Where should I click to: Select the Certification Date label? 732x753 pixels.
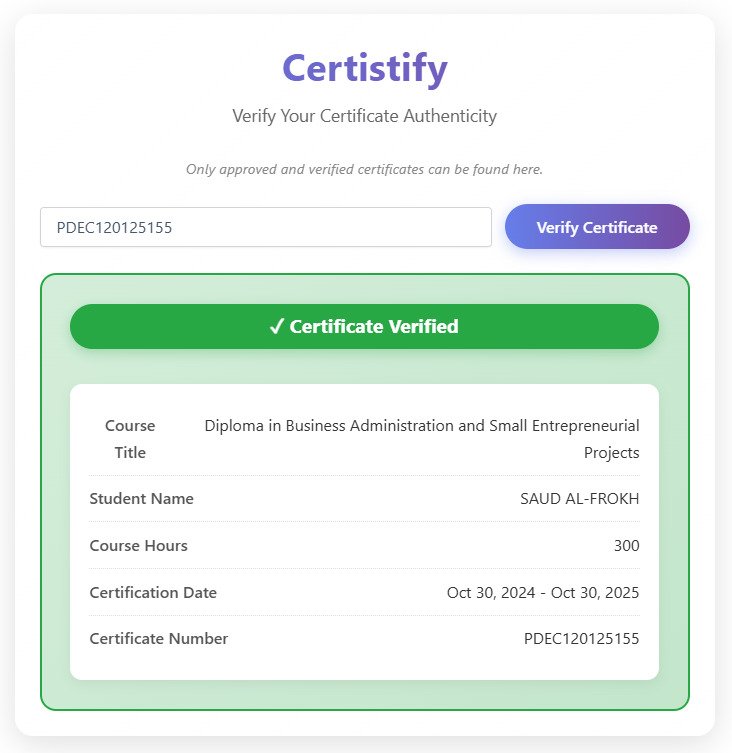(153, 593)
